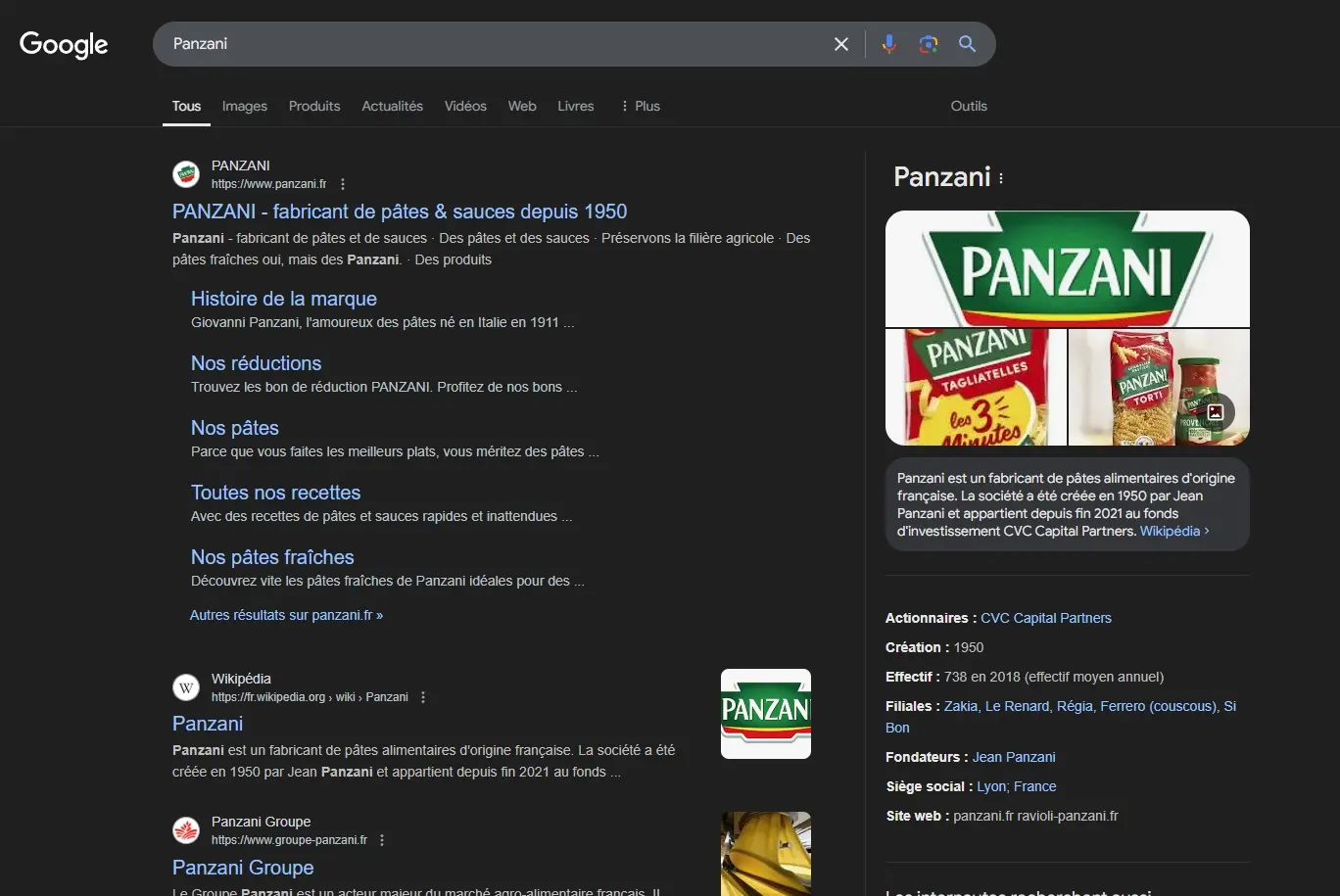Click the 'Zakia' subsidiary link
Screen dimensions: 1340x896
[x=961, y=706]
